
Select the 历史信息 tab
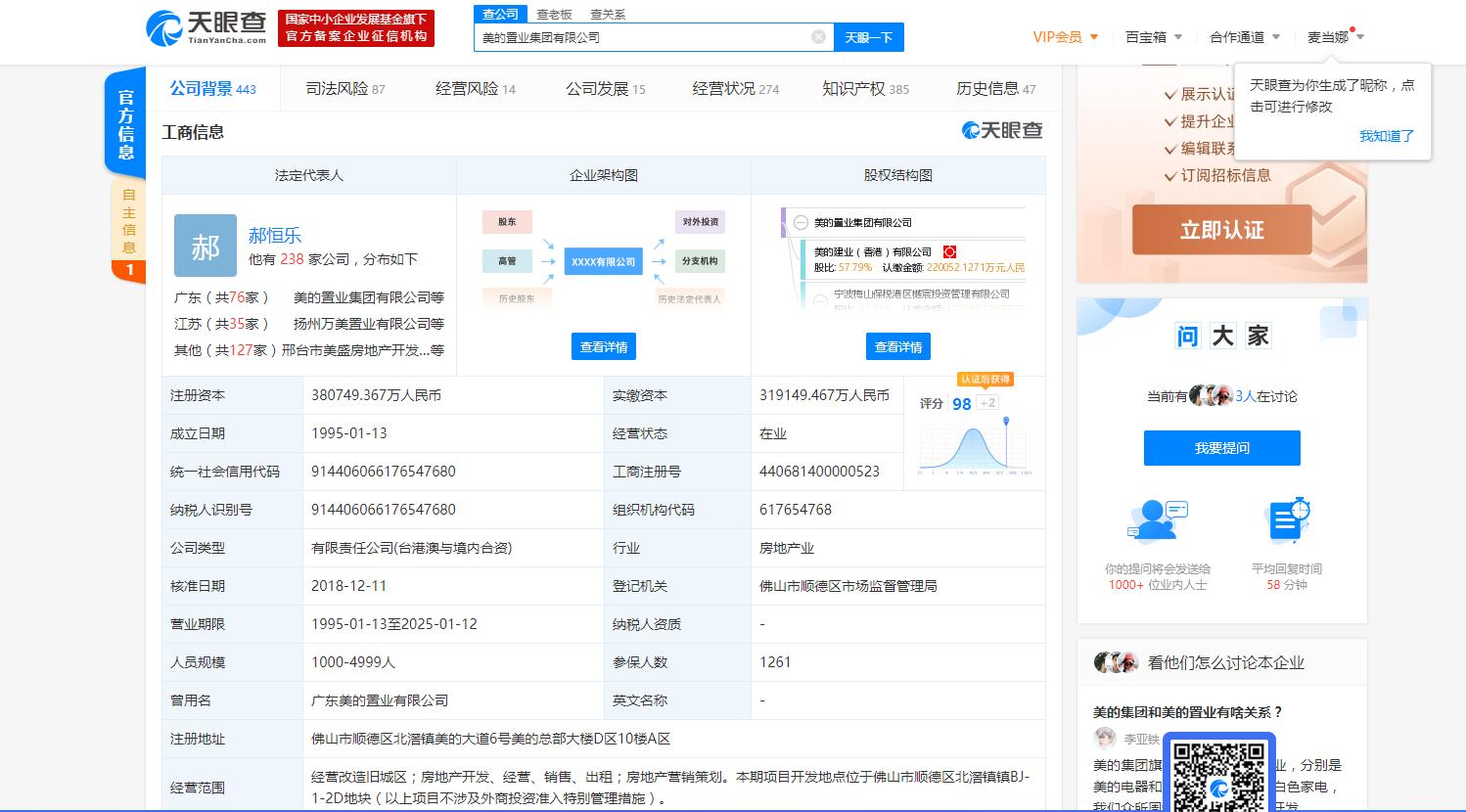(995, 88)
